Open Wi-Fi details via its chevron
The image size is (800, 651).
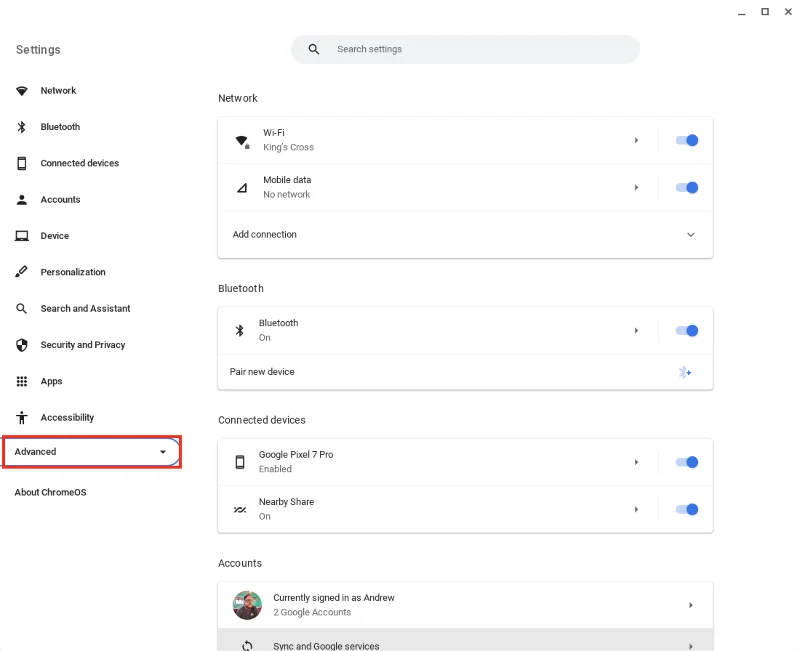(x=637, y=140)
